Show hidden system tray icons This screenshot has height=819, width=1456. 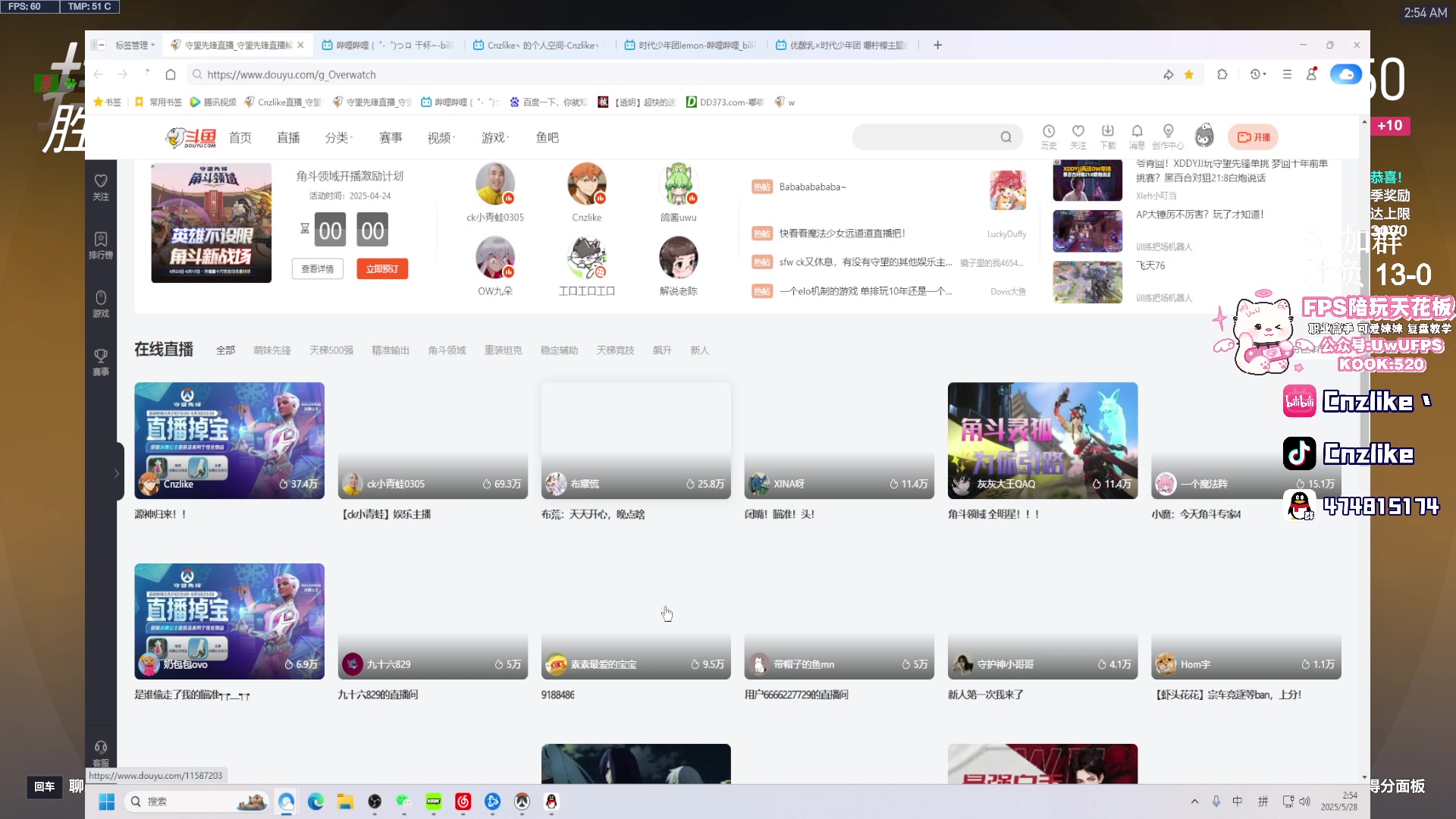tap(1195, 802)
